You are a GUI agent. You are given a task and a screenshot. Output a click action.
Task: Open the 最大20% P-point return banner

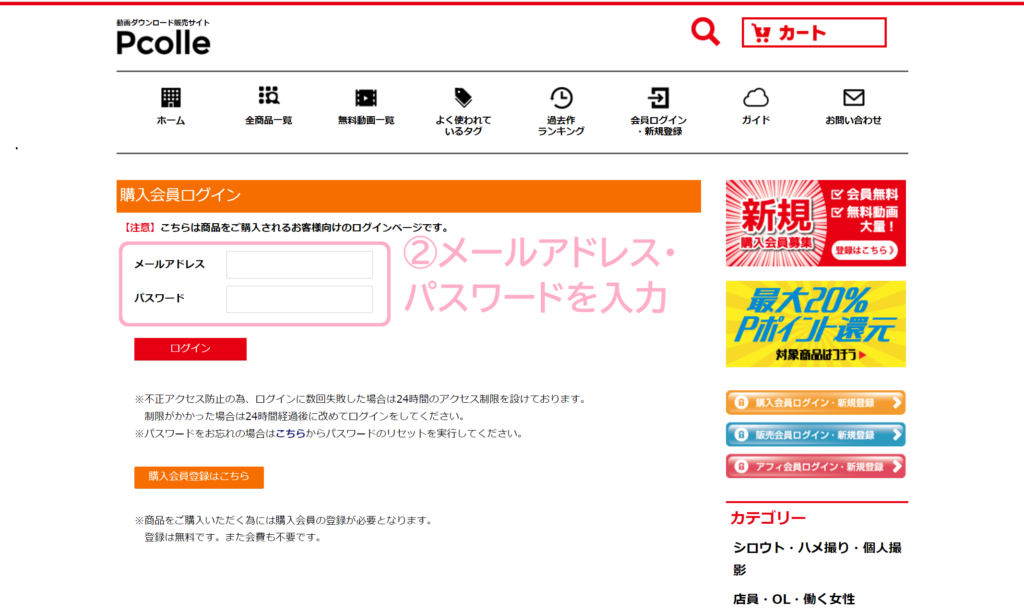[815, 324]
